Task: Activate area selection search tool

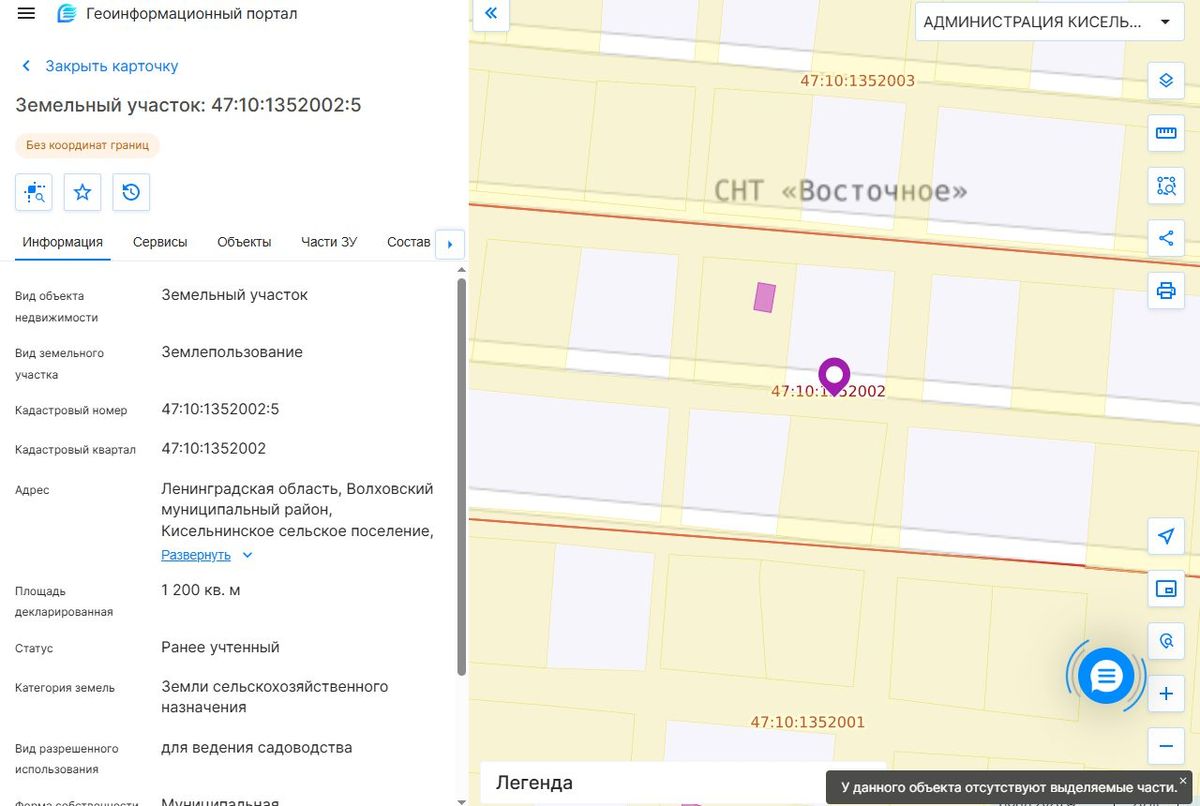Action: coord(1166,185)
